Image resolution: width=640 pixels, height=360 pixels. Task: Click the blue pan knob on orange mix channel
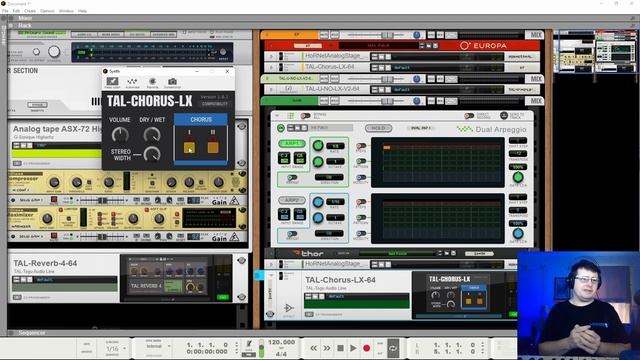(416, 35)
